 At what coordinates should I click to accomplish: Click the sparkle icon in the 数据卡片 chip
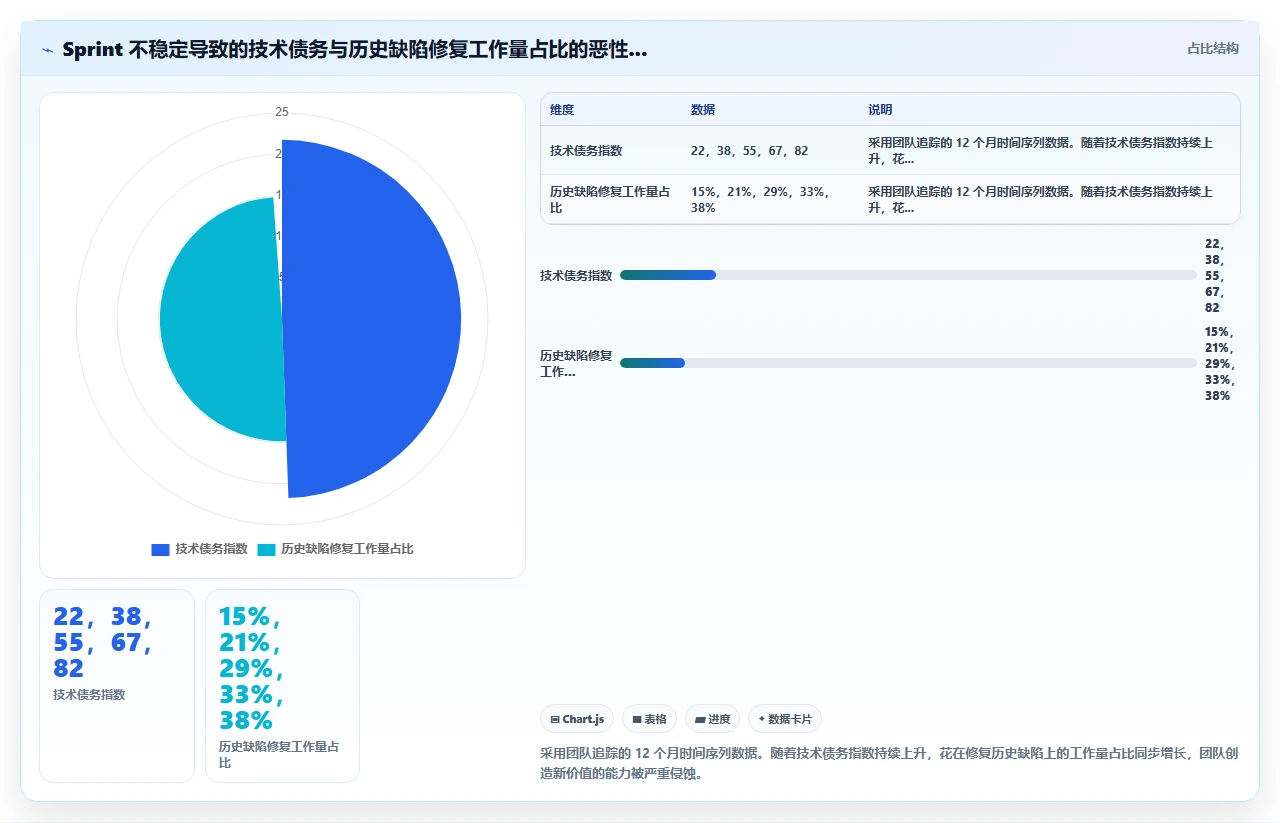(x=762, y=719)
